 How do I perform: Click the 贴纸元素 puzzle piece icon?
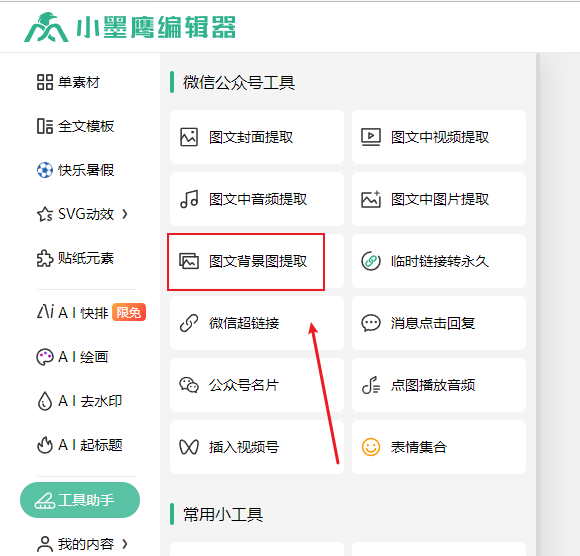45,258
